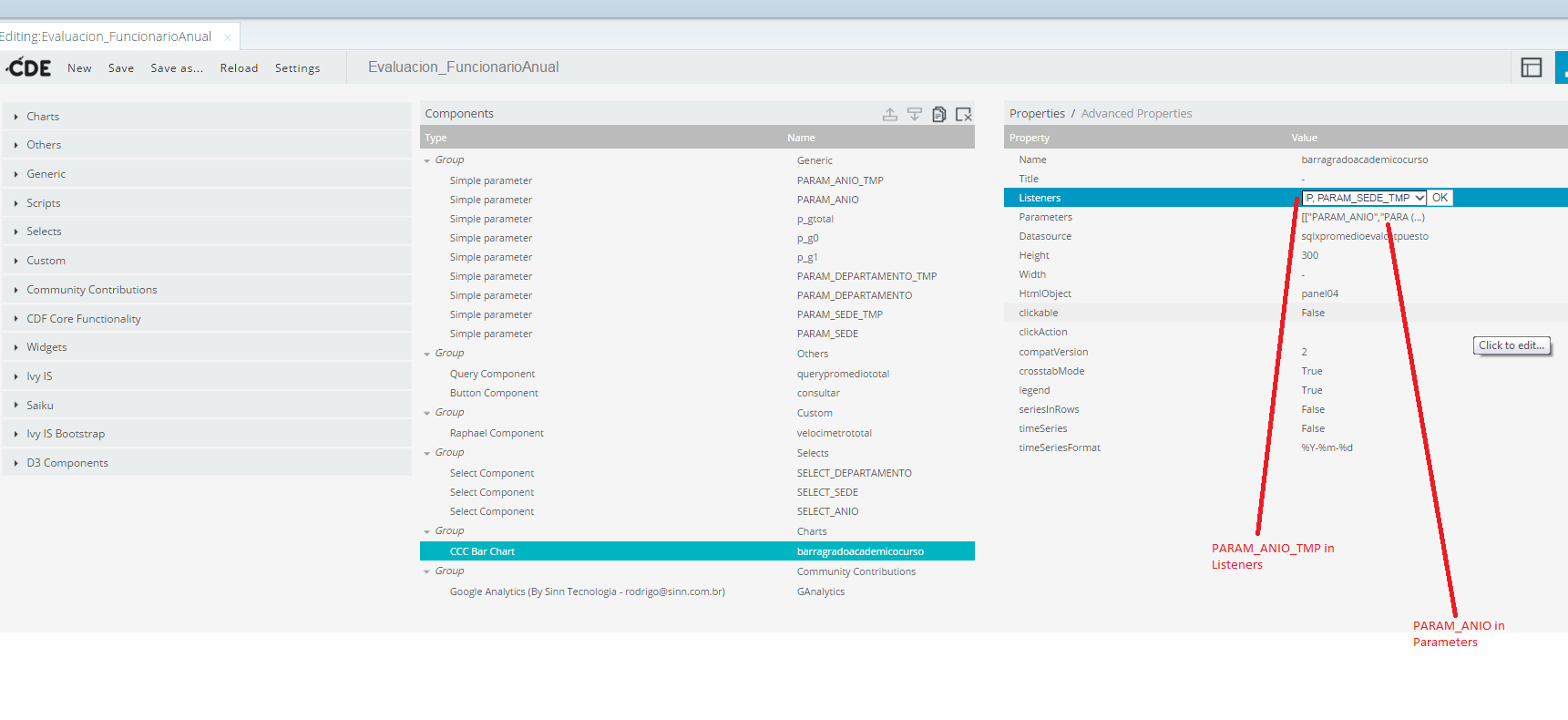Collapse the Charts group in Components
This screenshot has height=720, width=1568.
point(426,531)
